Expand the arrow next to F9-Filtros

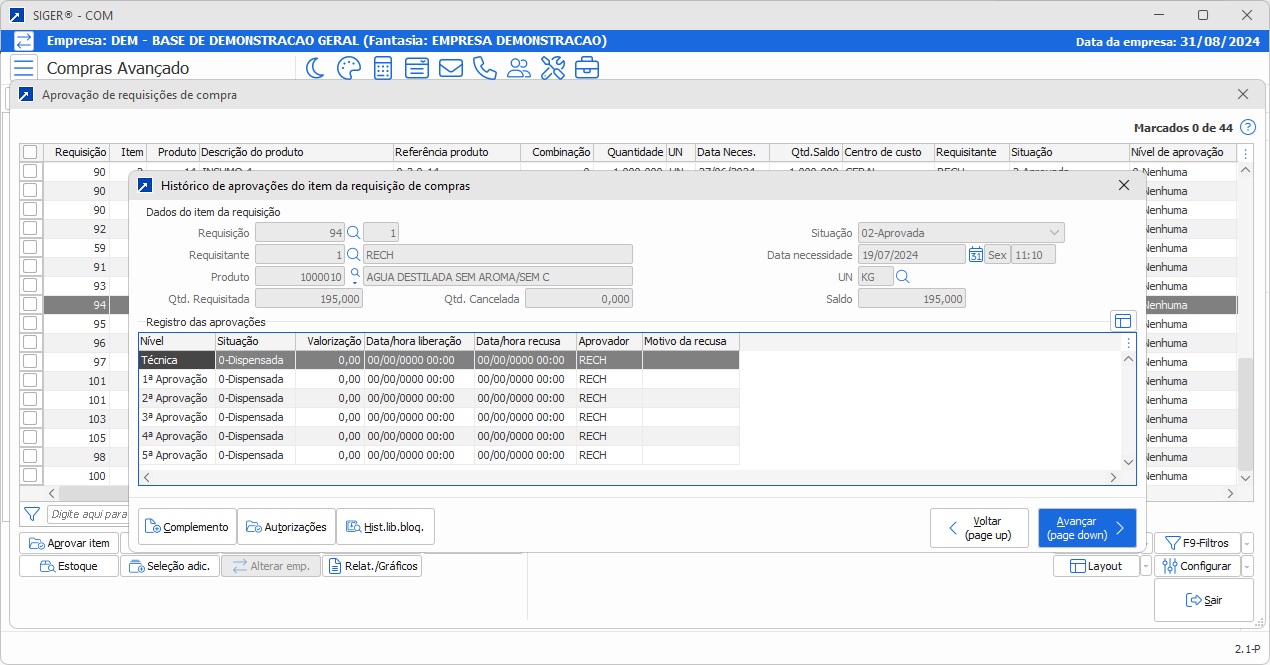tap(1247, 542)
